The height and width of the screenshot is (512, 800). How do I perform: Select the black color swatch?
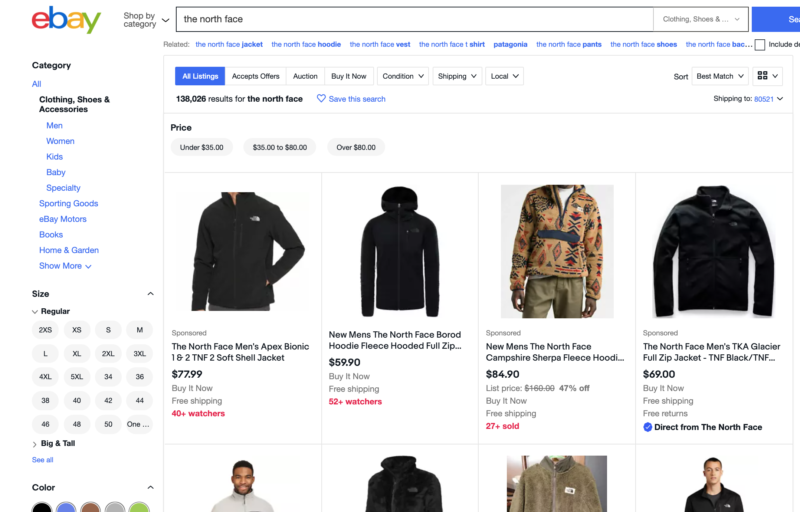pos(42,509)
